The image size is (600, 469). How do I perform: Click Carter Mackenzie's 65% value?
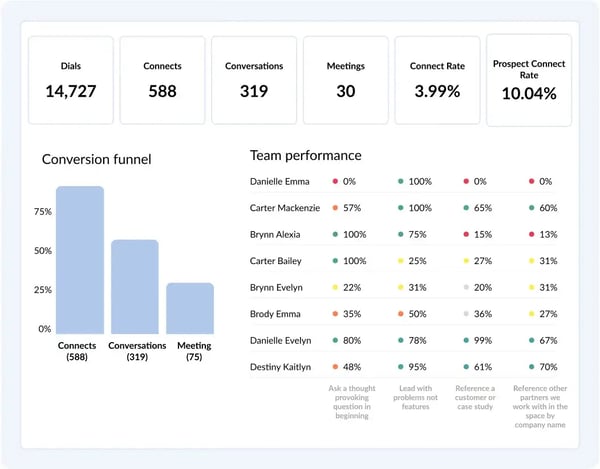[483, 208]
